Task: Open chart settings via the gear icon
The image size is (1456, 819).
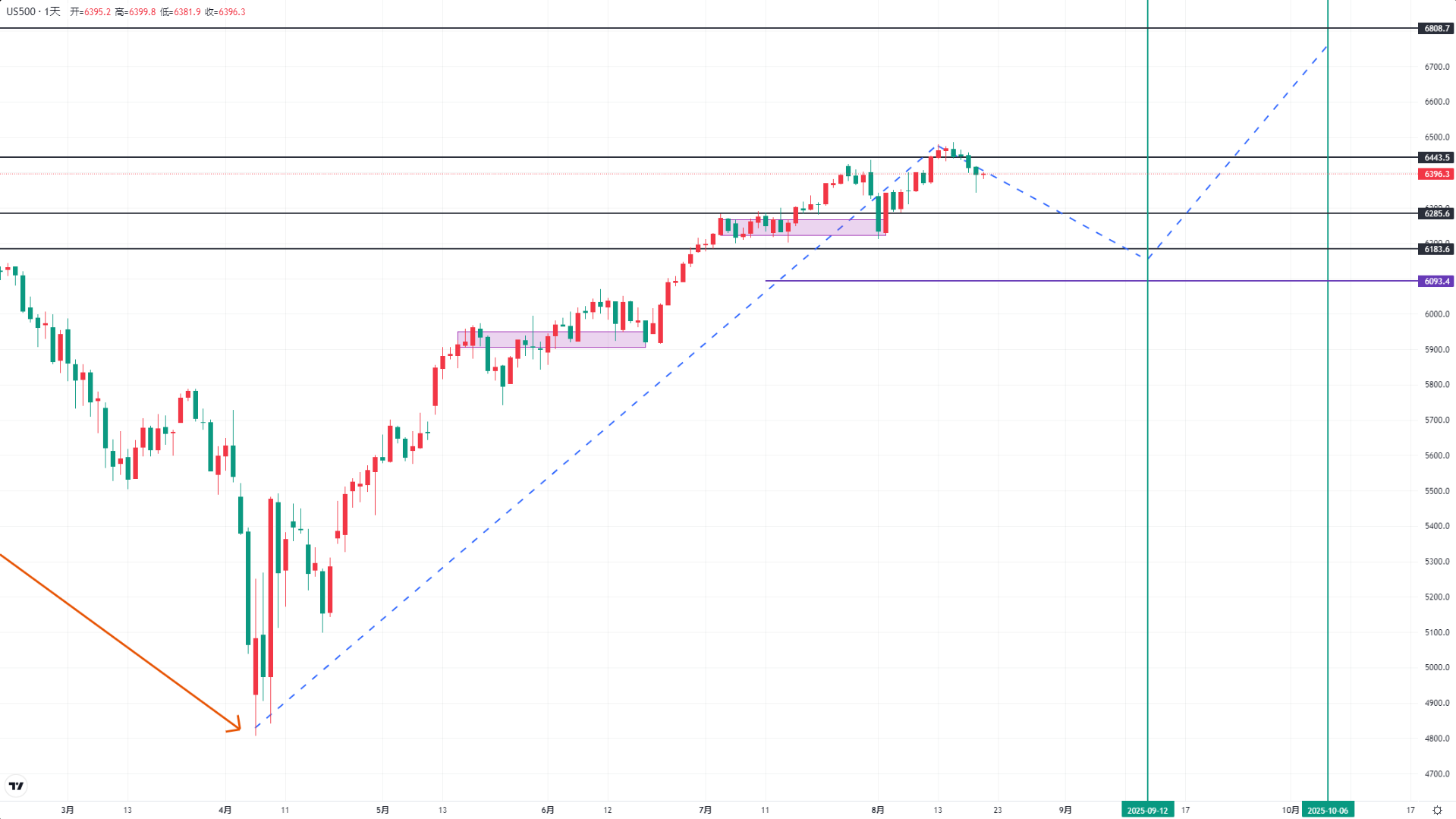Action: pos(1436,810)
